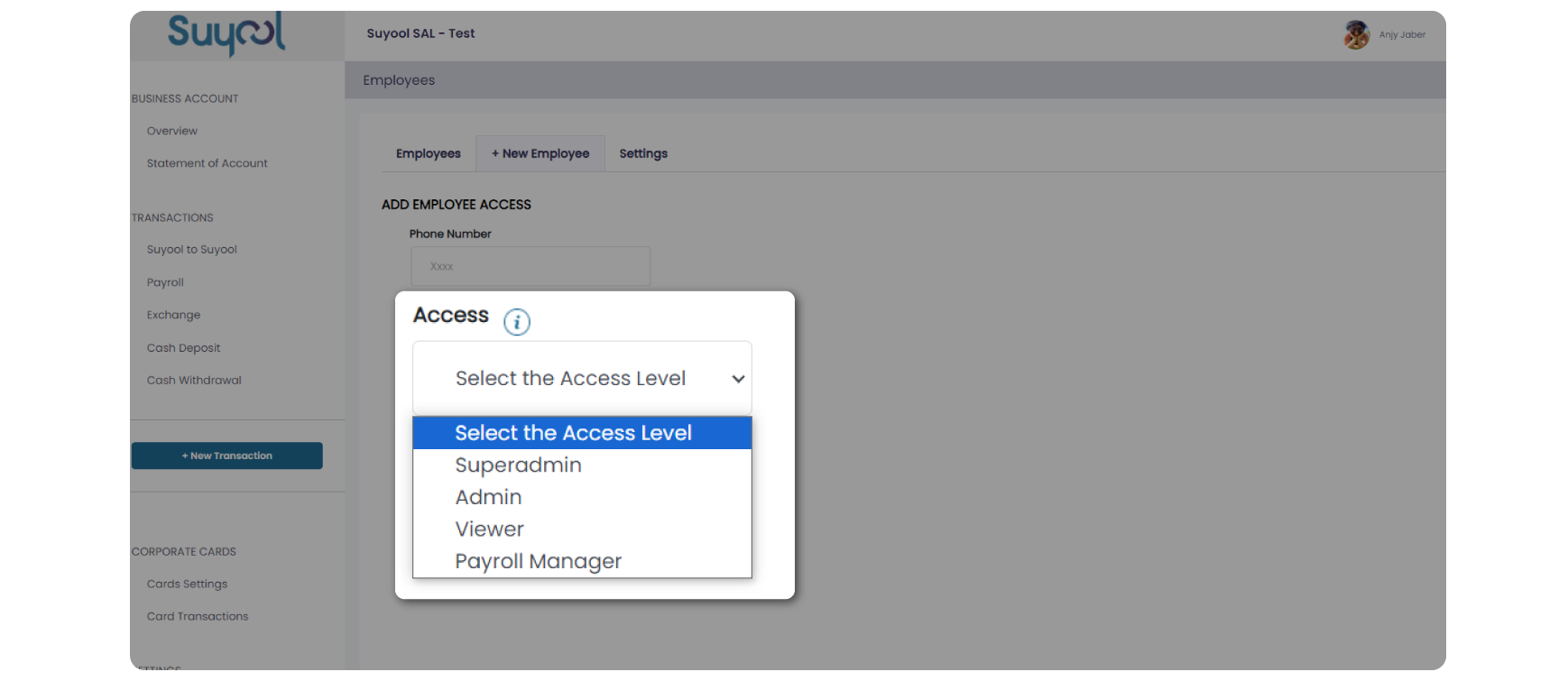Viewport: 1568px width, 681px height.
Task: Go to Suyool to Suyool transactions
Action: 192,250
